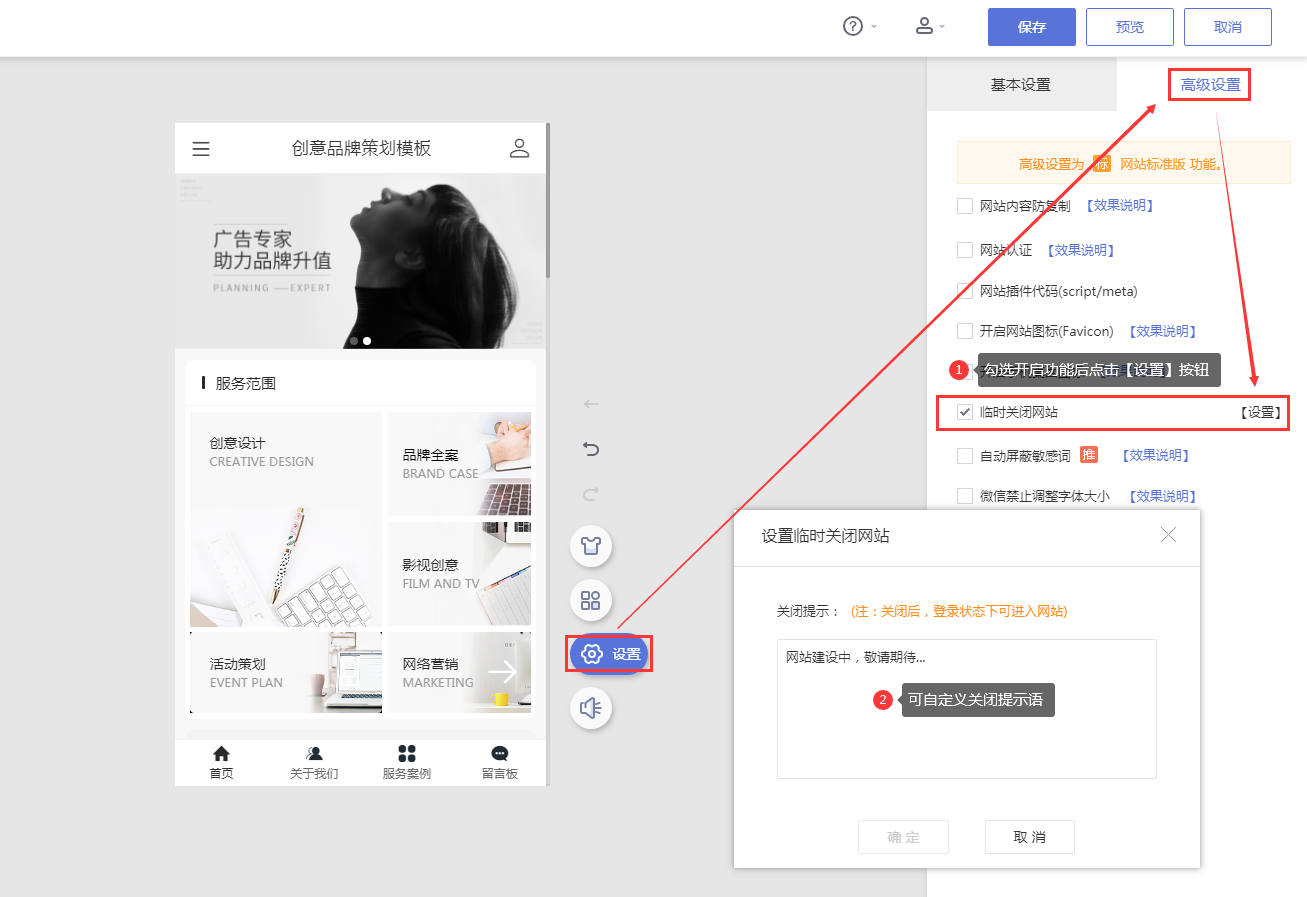Open the 创意设计 service card
Screen dimensions: 1307x897
[x=286, y=519]
